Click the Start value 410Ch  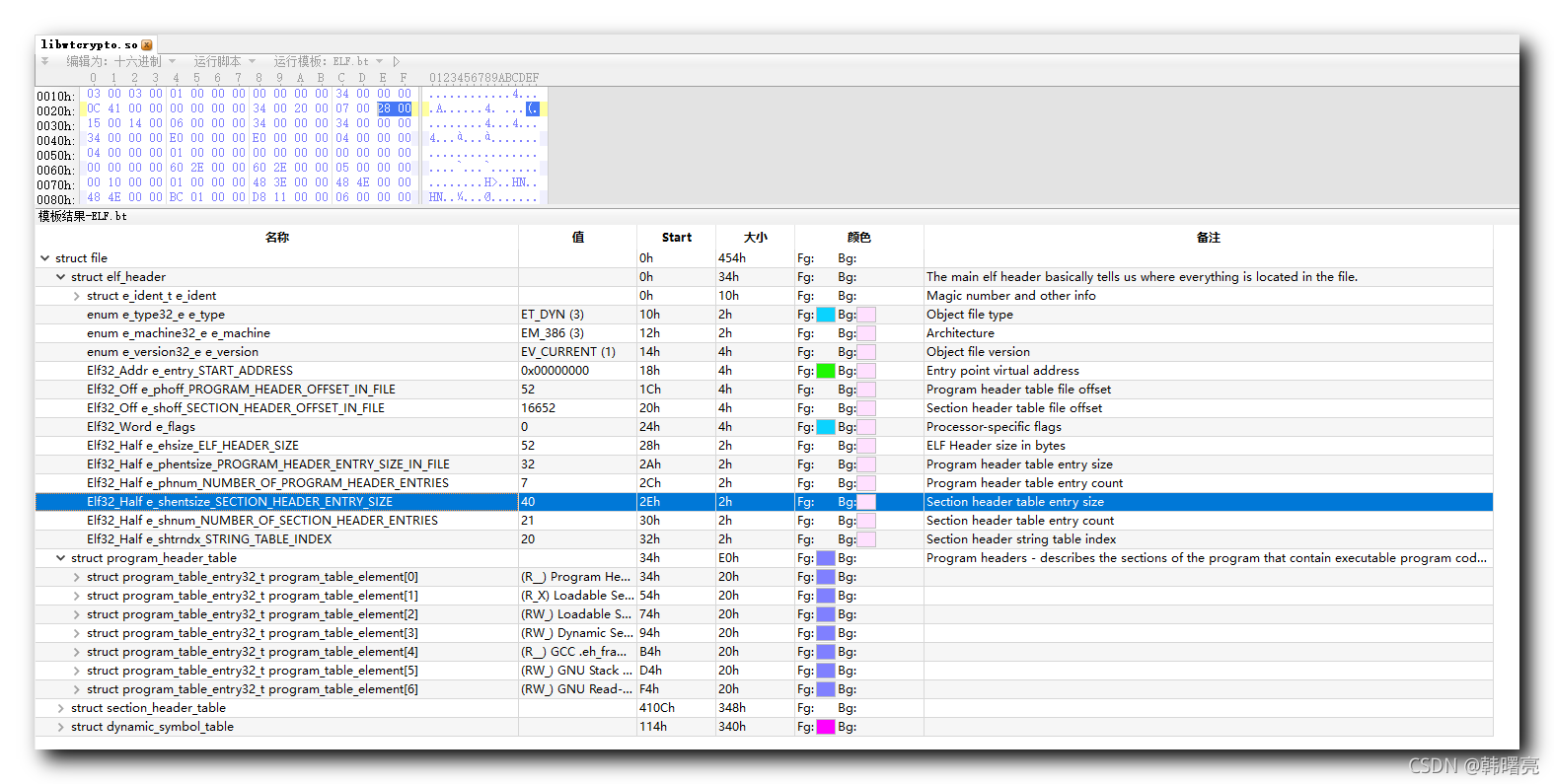point(657,708)
